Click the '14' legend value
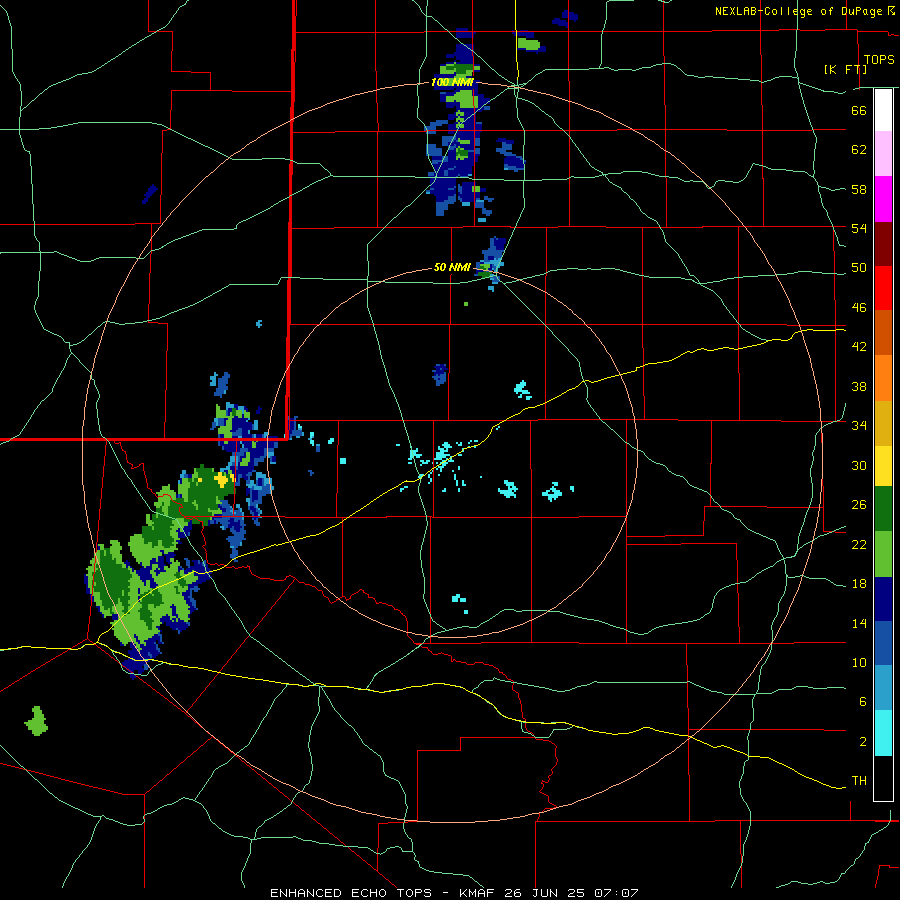900x900 pixels. [859, 623]
